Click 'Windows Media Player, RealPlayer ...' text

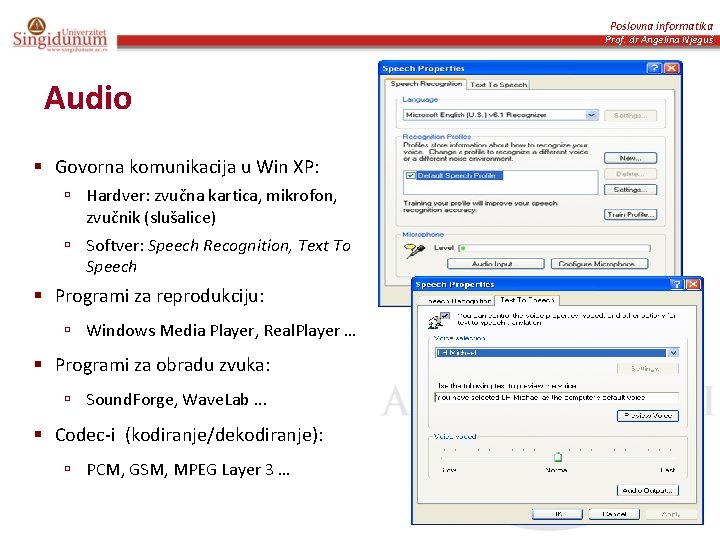tap(221, 331)
